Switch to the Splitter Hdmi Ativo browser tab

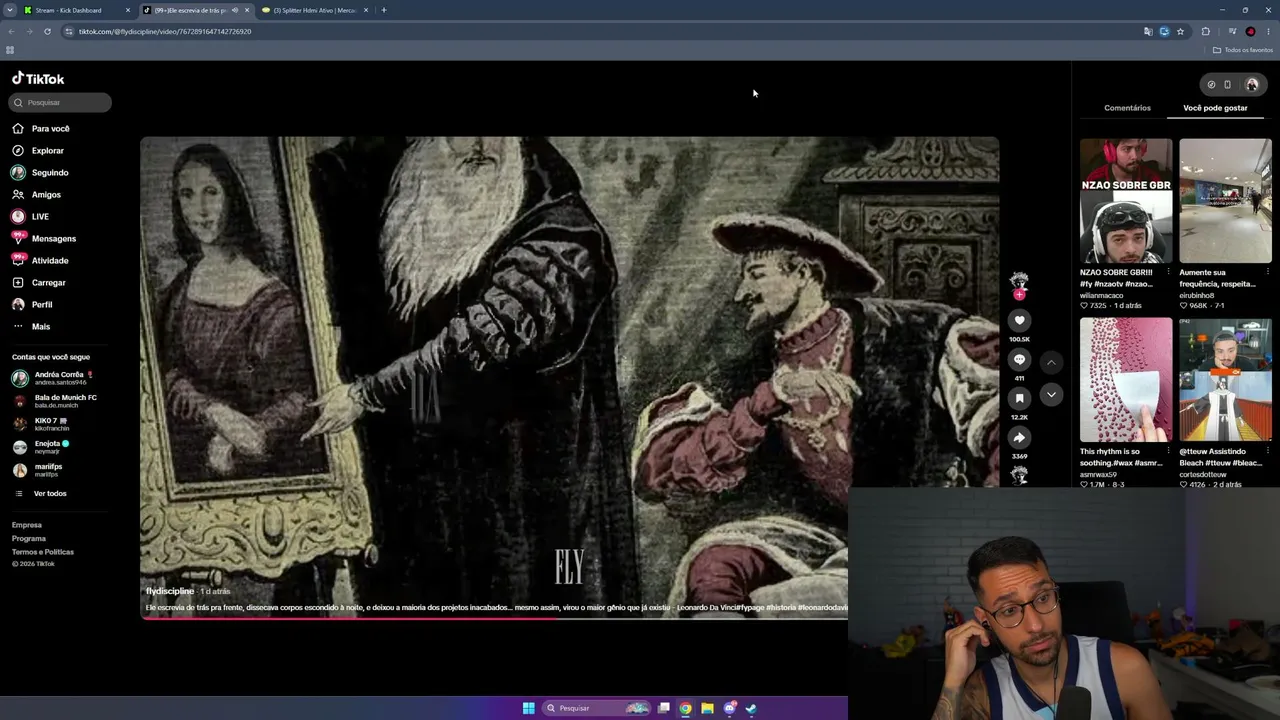click(x=315, y=10)
